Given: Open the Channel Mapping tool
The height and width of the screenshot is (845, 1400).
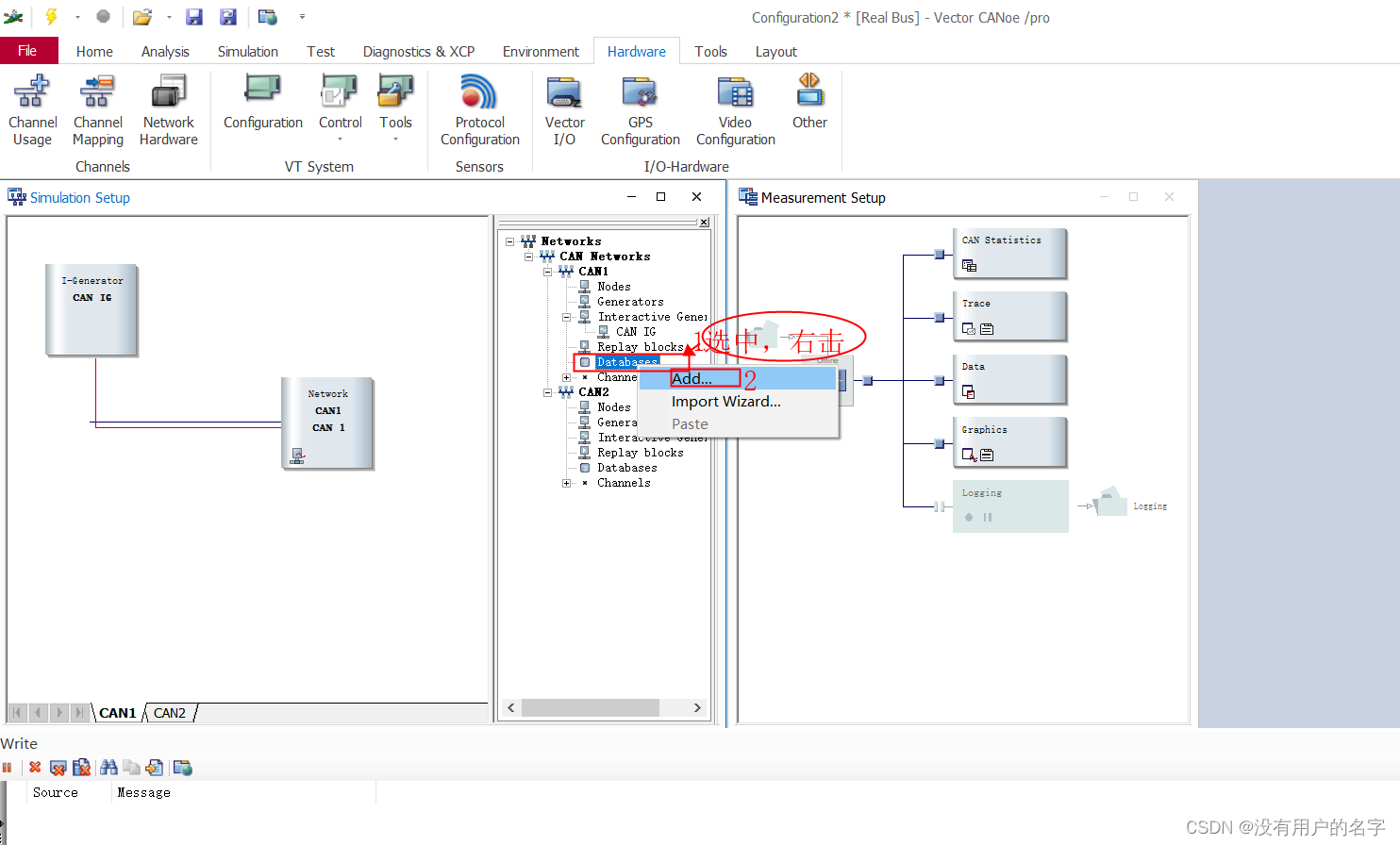Looking at the screenshot, I should 97,111.
